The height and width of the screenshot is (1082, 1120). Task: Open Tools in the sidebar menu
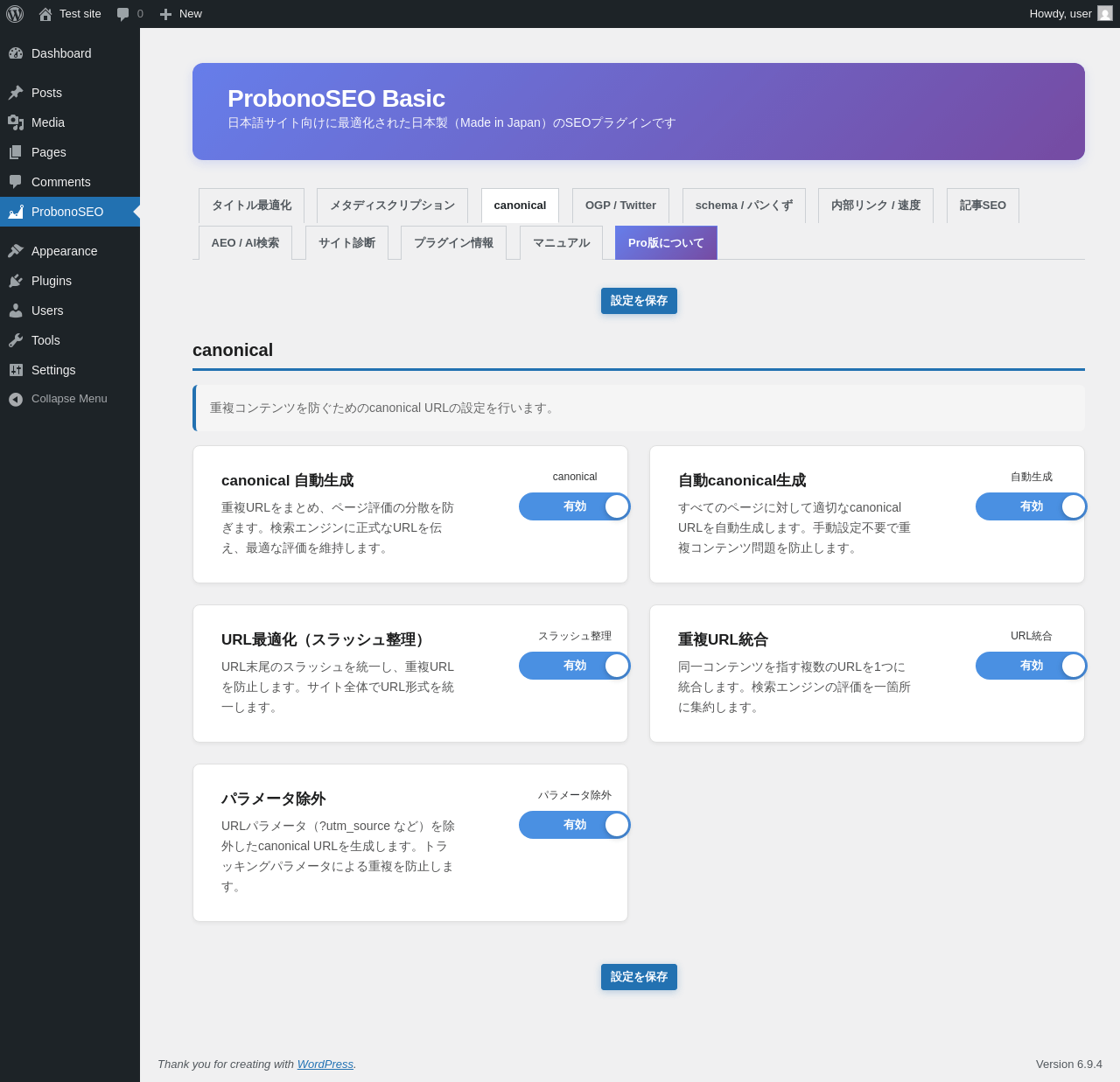point(70,340)
